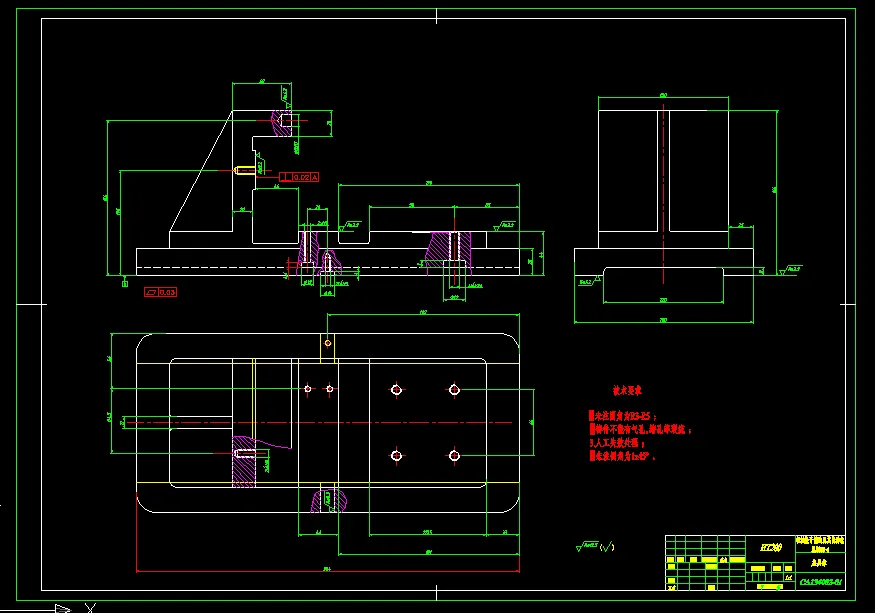
Task: Pick the large magenta hatch in plan view
Action: pos(244,462)
